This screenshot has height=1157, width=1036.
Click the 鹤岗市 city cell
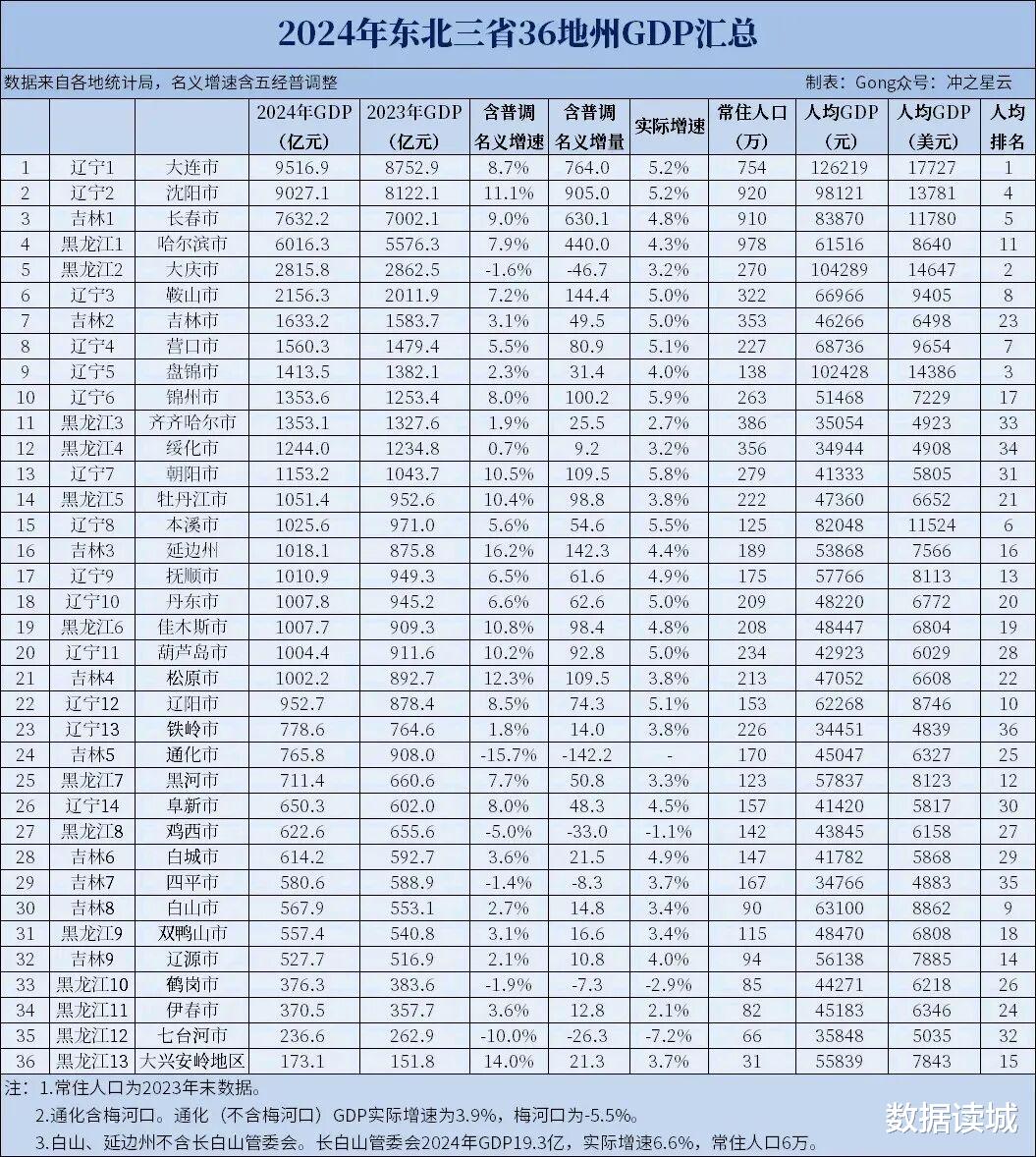(191, 985)
